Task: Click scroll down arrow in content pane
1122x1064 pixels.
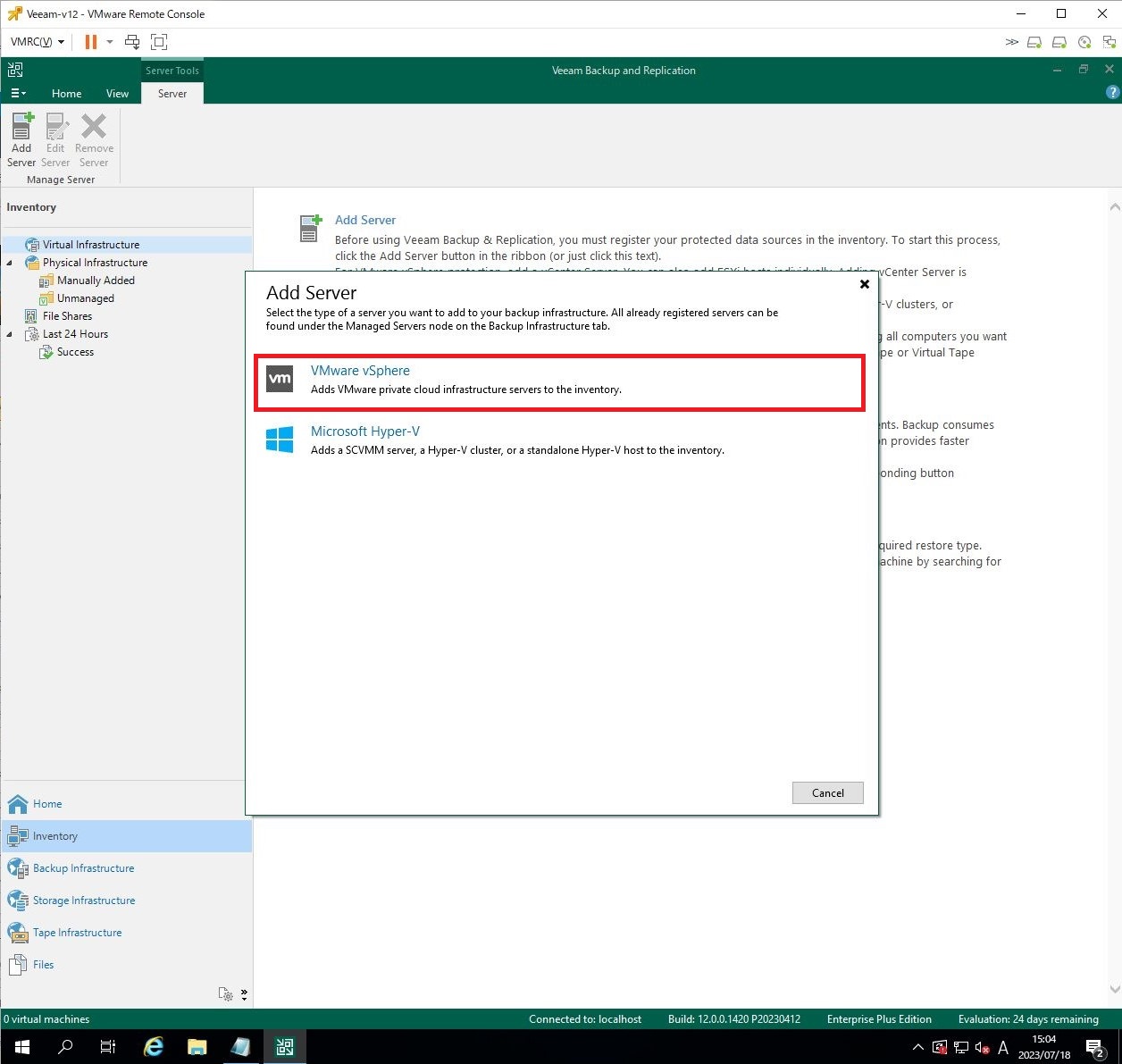Action: tap(1115, 989)
